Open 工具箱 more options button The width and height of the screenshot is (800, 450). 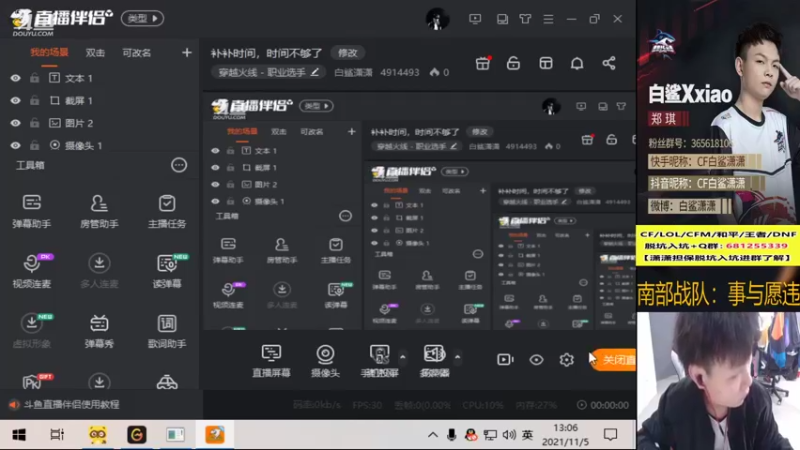(x=179, y=165)
